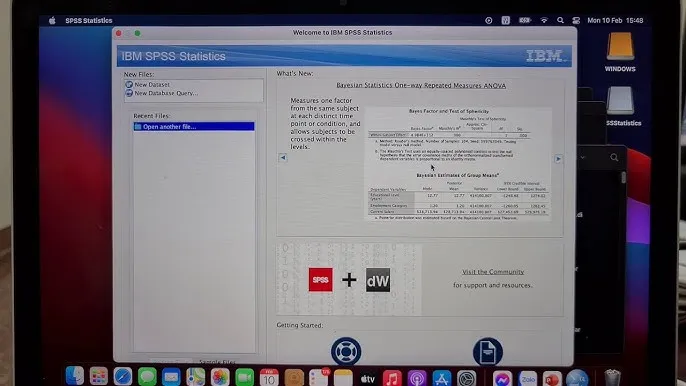Open the SSStatistics disk on desktop
Viewport: 686px width, 386px height.
click(x=621, y=106)
